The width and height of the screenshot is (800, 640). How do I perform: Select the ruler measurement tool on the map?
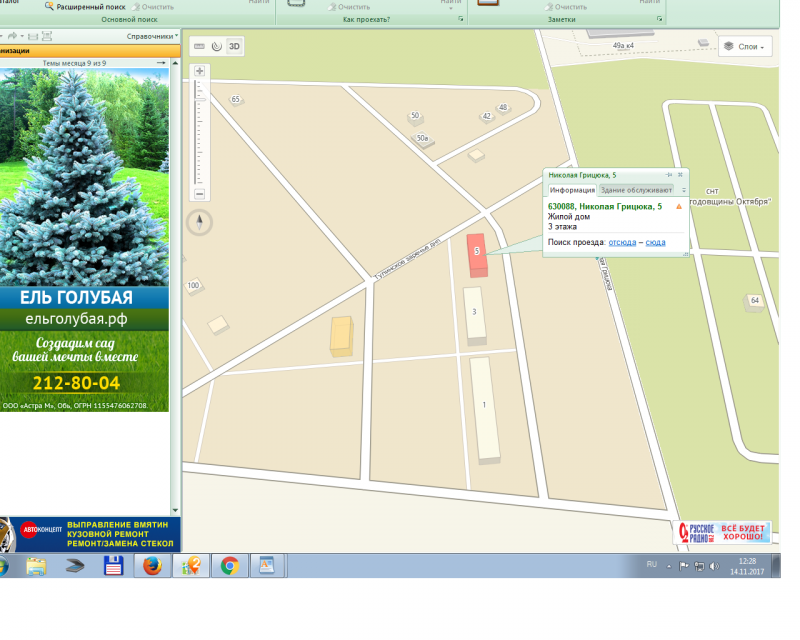199,46
